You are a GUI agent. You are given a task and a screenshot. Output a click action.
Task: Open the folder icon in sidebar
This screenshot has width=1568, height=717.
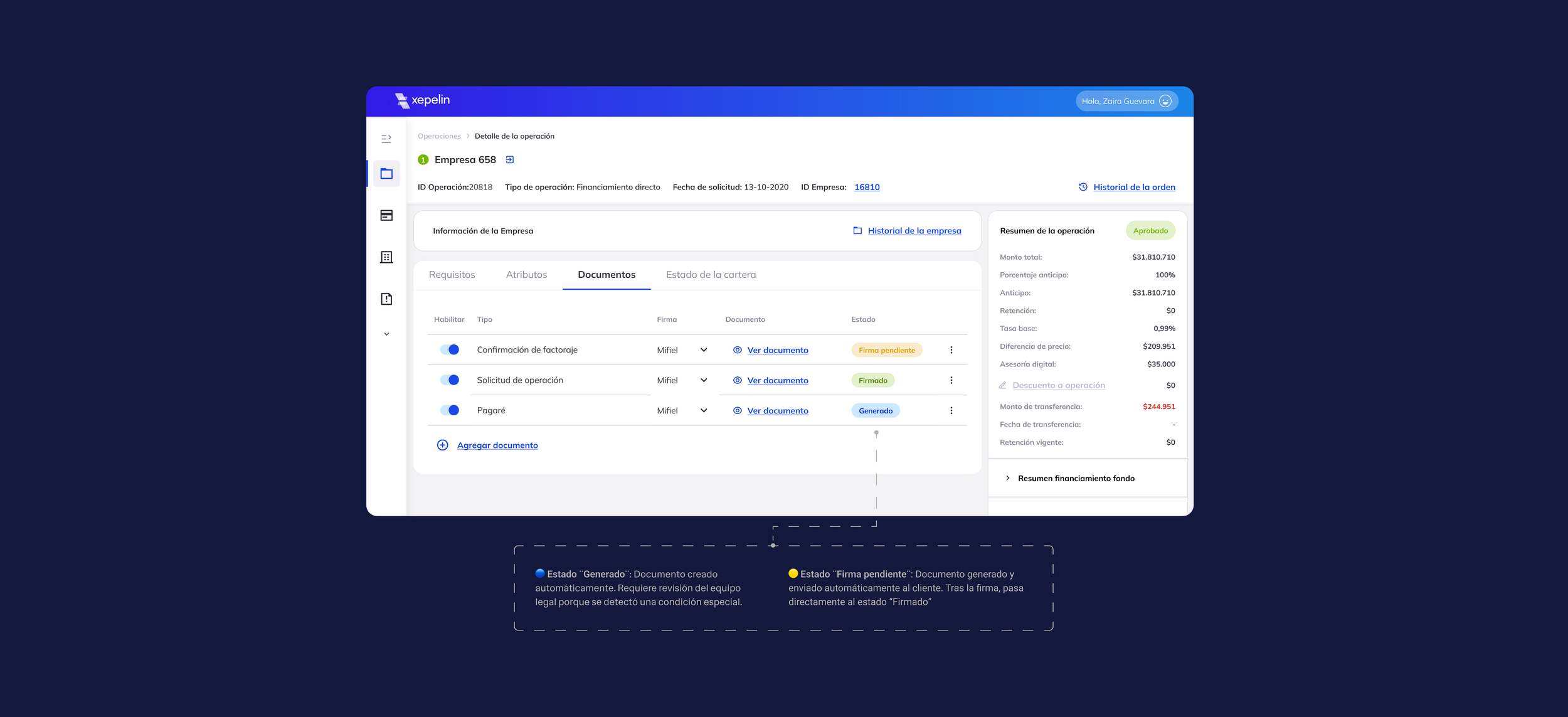point(386,174)
